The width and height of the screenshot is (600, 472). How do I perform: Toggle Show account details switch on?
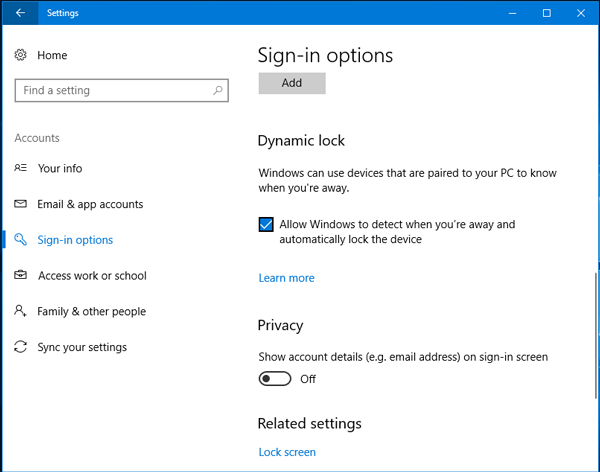pos(275,379)
